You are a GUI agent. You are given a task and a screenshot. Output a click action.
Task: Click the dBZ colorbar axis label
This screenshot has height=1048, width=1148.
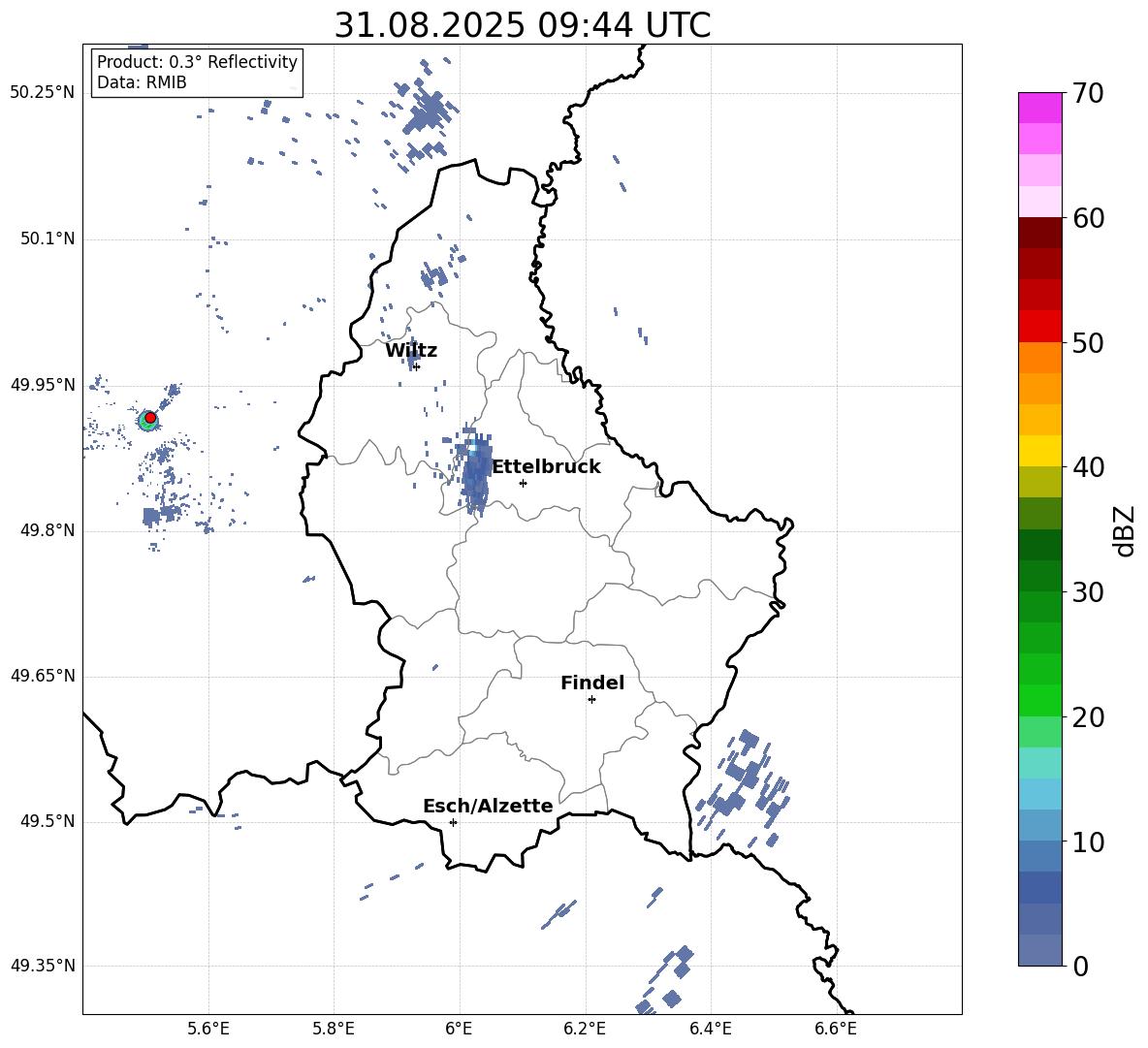pyautogui.click(x=1126, y=530)
